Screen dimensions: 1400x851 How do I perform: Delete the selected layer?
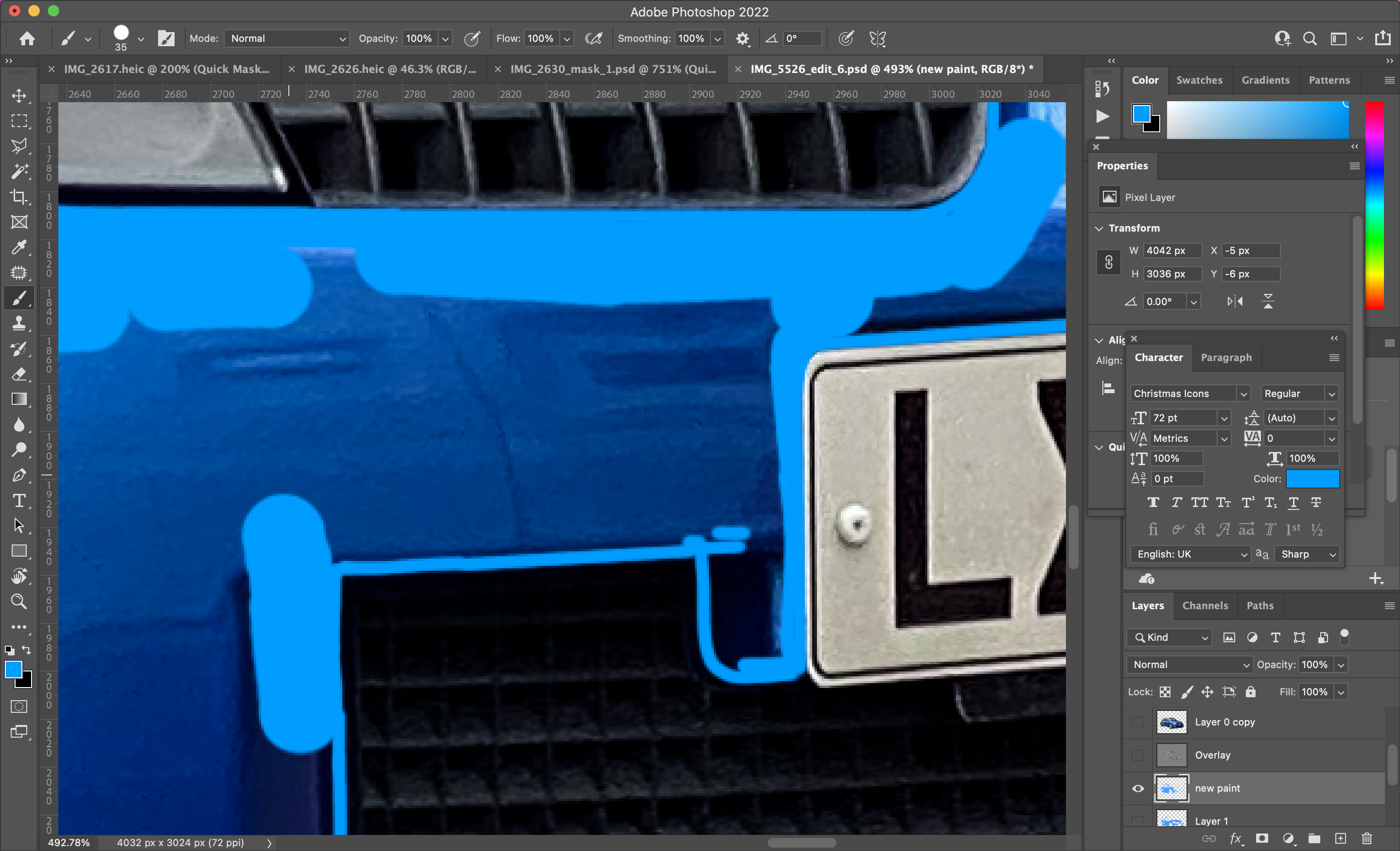(x=1366, y=838)
